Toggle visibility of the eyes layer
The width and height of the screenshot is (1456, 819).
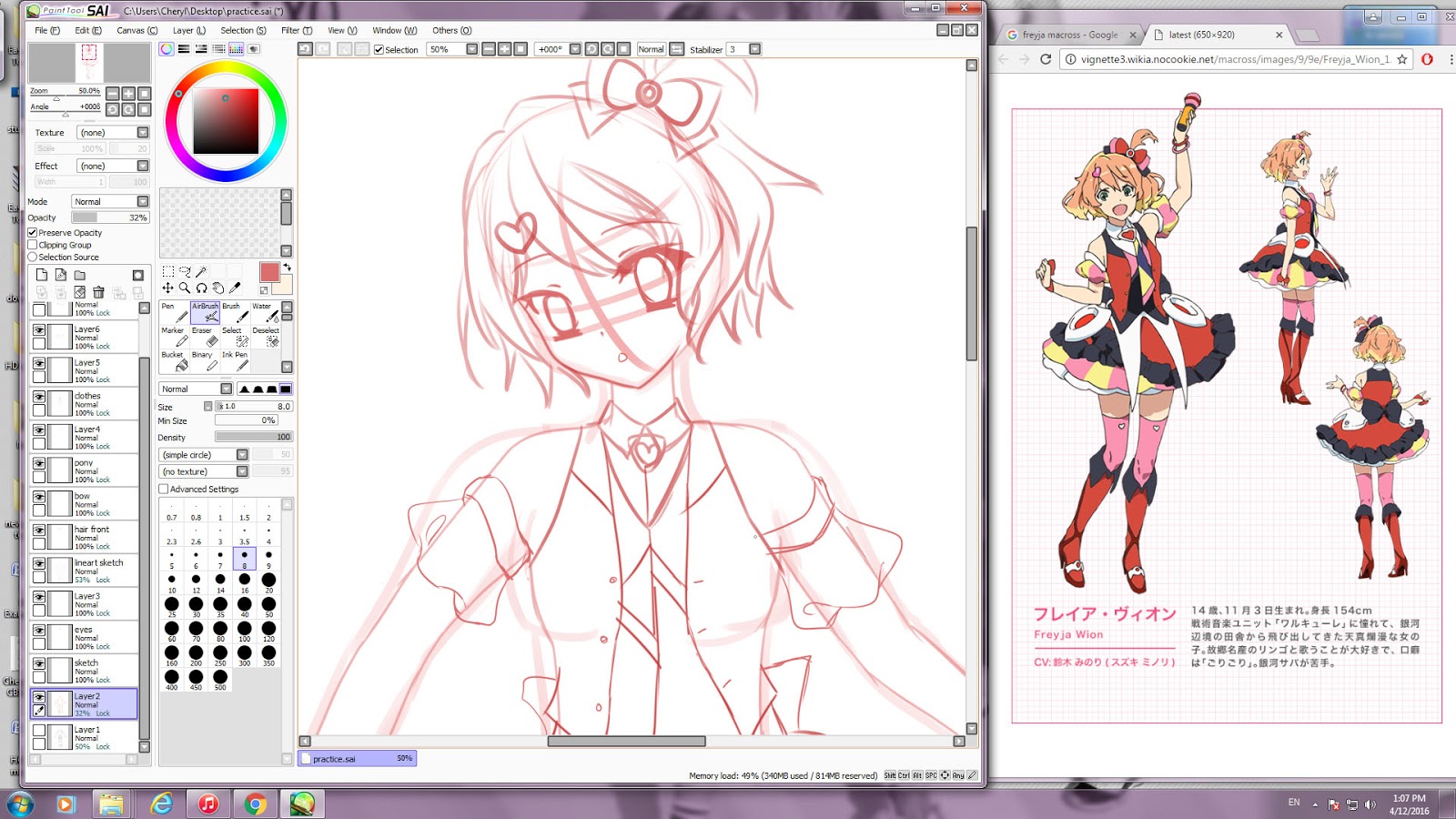pyautogui.click(x=39, y=631)
